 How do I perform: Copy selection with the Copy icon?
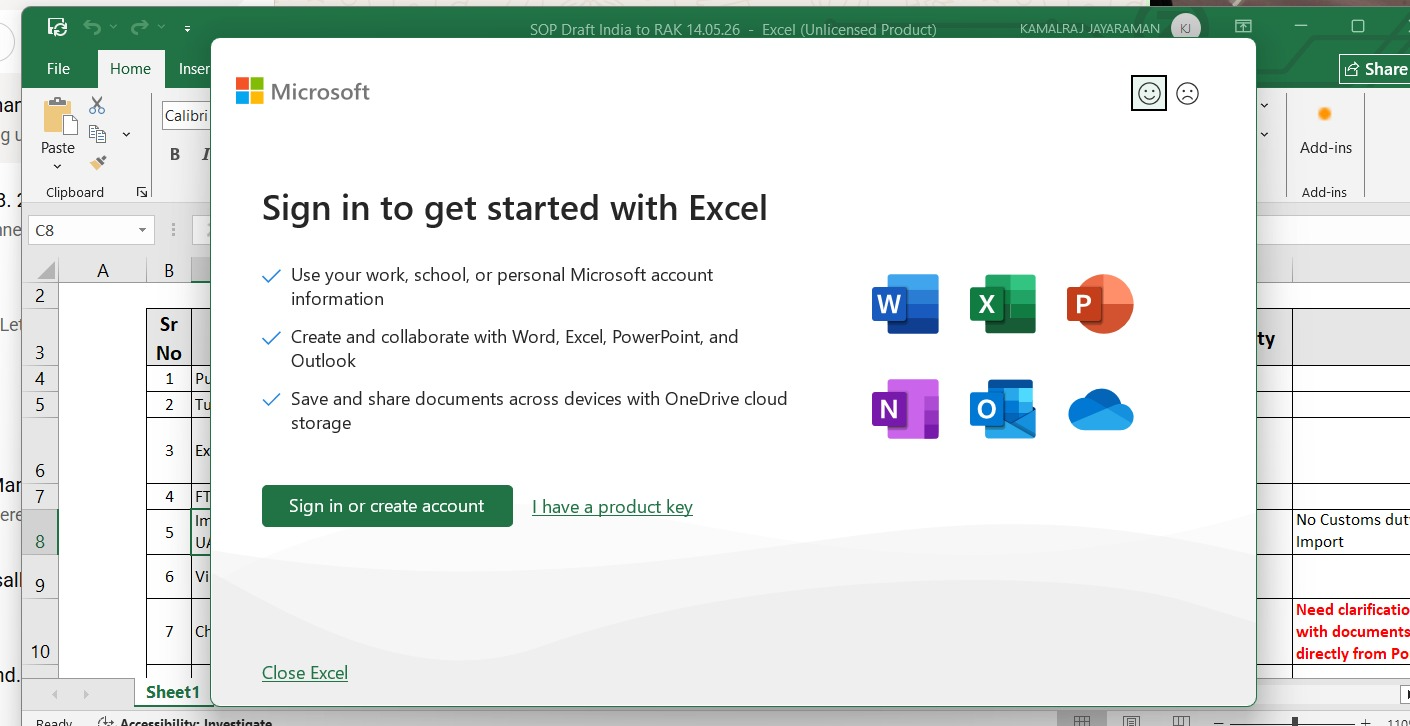tap(97, 133)
